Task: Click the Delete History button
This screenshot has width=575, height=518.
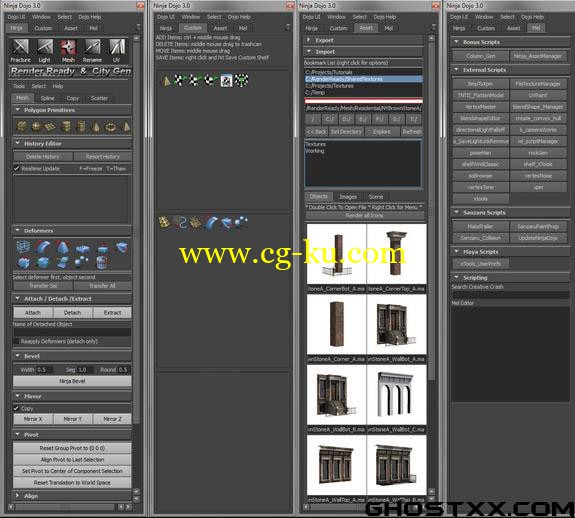Action: coord(43,157)
